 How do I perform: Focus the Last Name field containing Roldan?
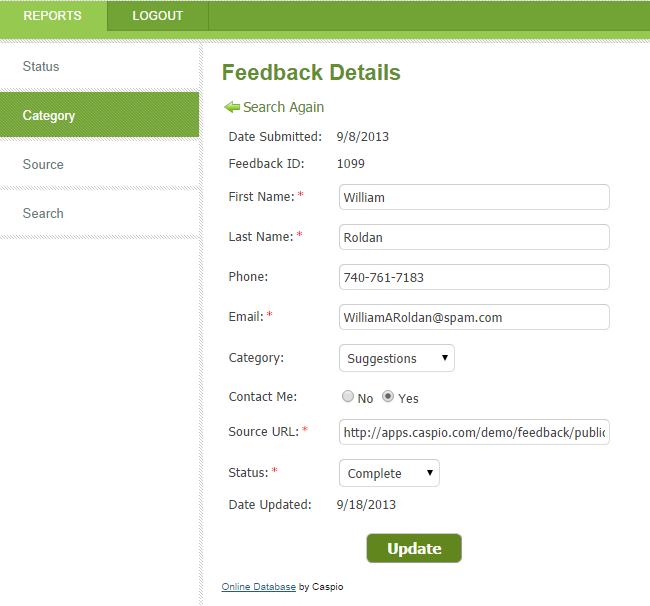(x=474, y=237)
